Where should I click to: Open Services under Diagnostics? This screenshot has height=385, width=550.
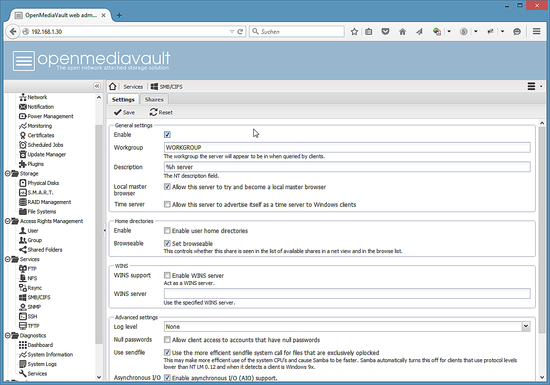[33, 373]
